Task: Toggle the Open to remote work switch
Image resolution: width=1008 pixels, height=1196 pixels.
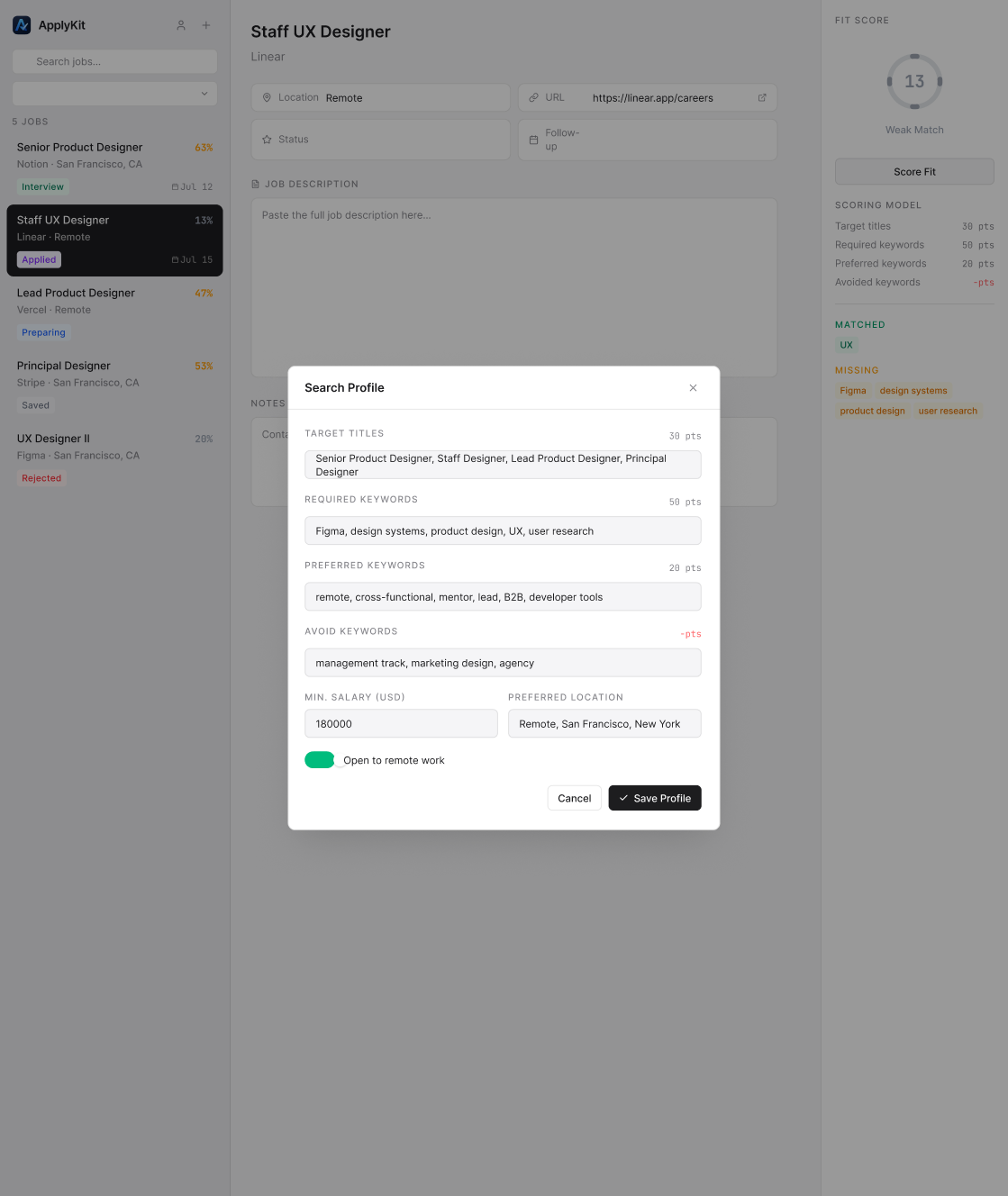Action: pos(320,760)
